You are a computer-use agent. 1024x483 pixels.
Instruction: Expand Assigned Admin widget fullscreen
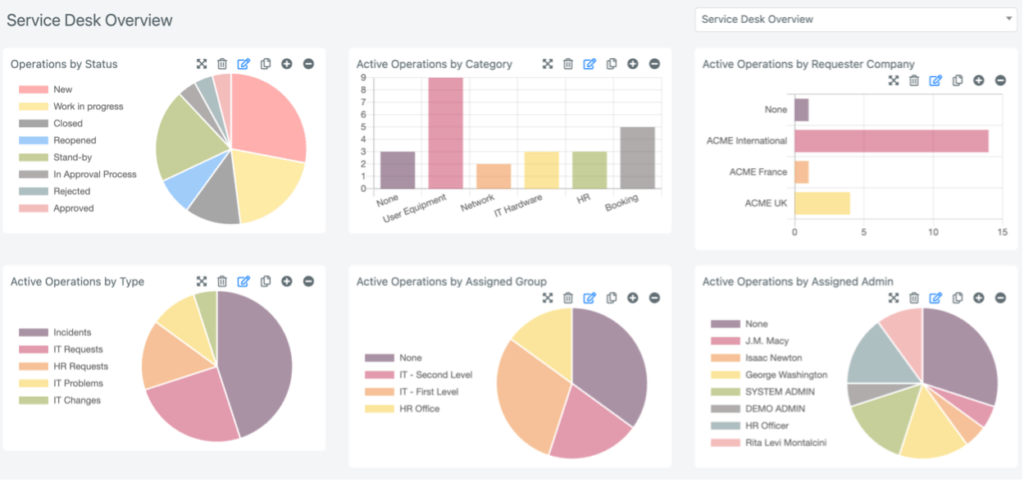(x=894, y=298)
